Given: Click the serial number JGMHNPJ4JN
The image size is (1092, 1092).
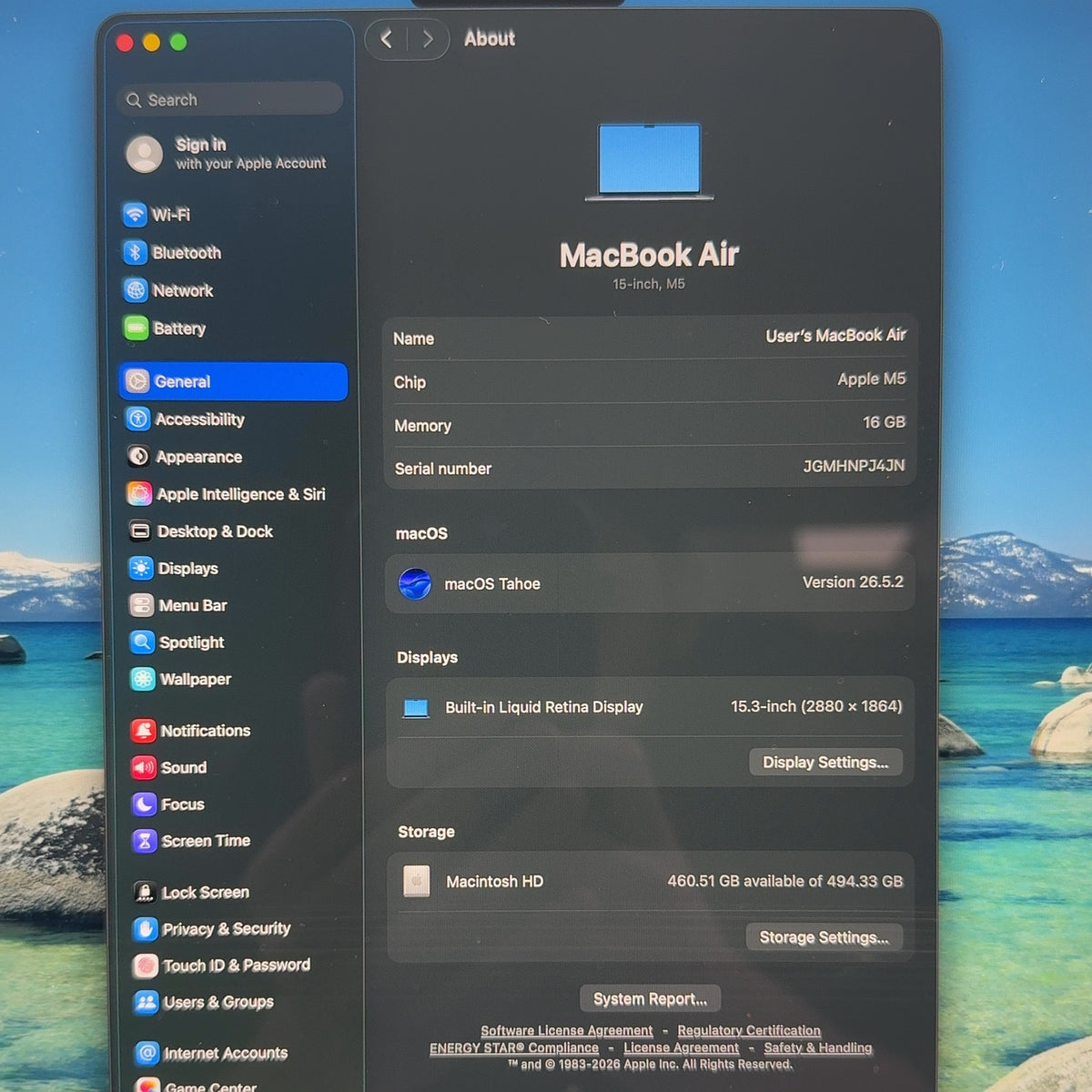Looking at the screenshot, I should pyautogui.click(x=854, y=465).
